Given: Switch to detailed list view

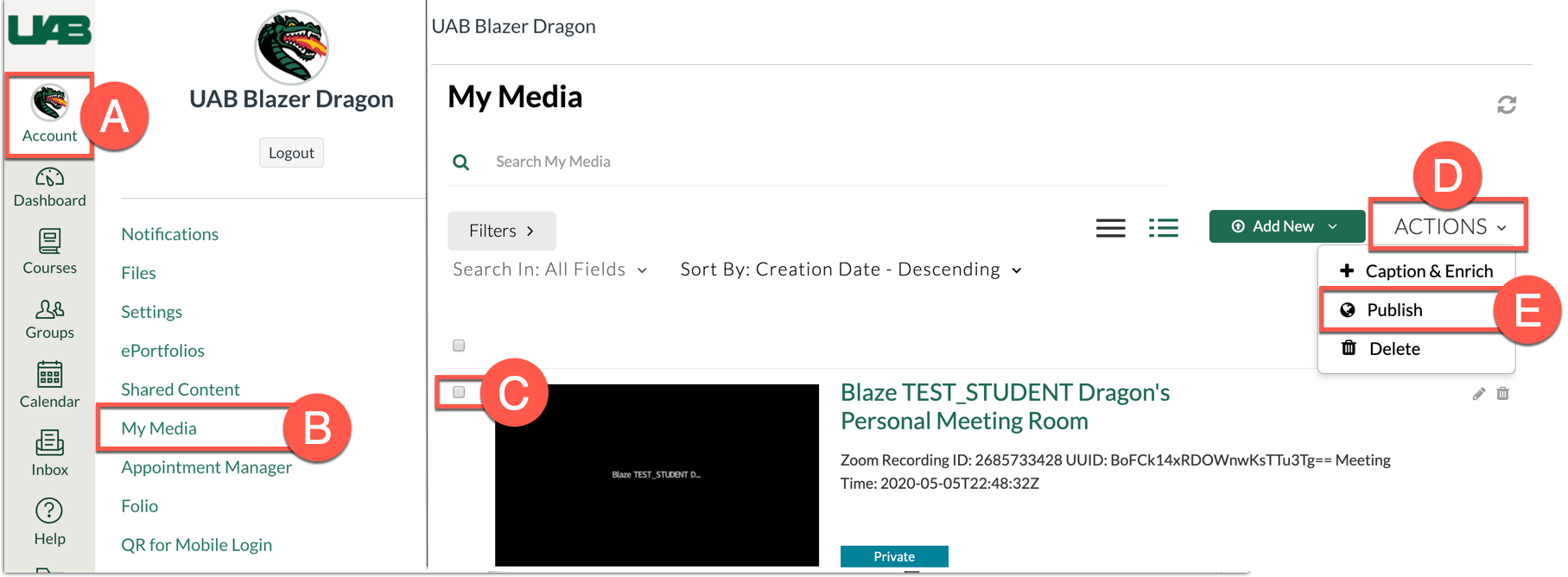Looking at the screenshot, I should (x=1164, y=227).
